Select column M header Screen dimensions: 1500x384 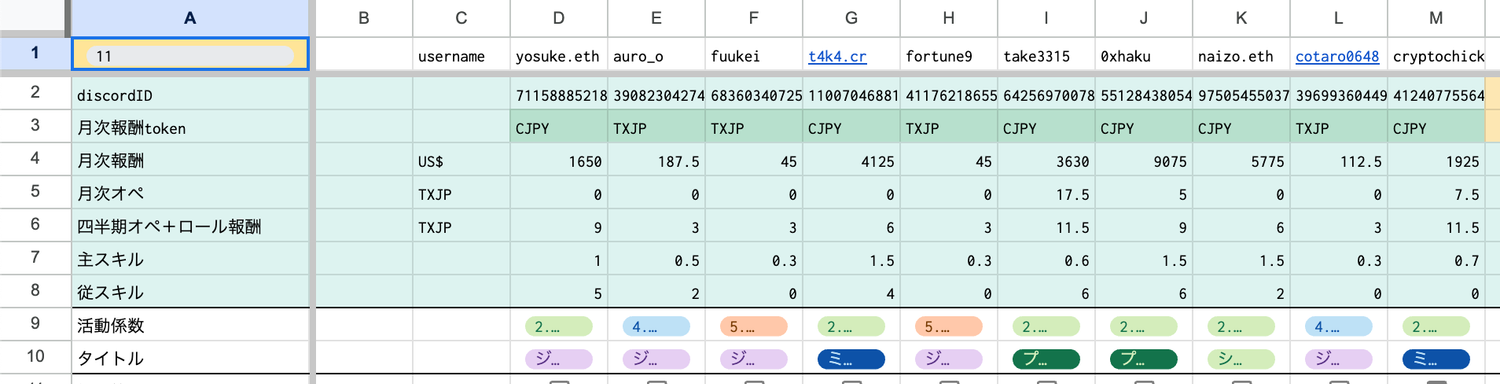pyautogui.click(x=1436, y=18)
